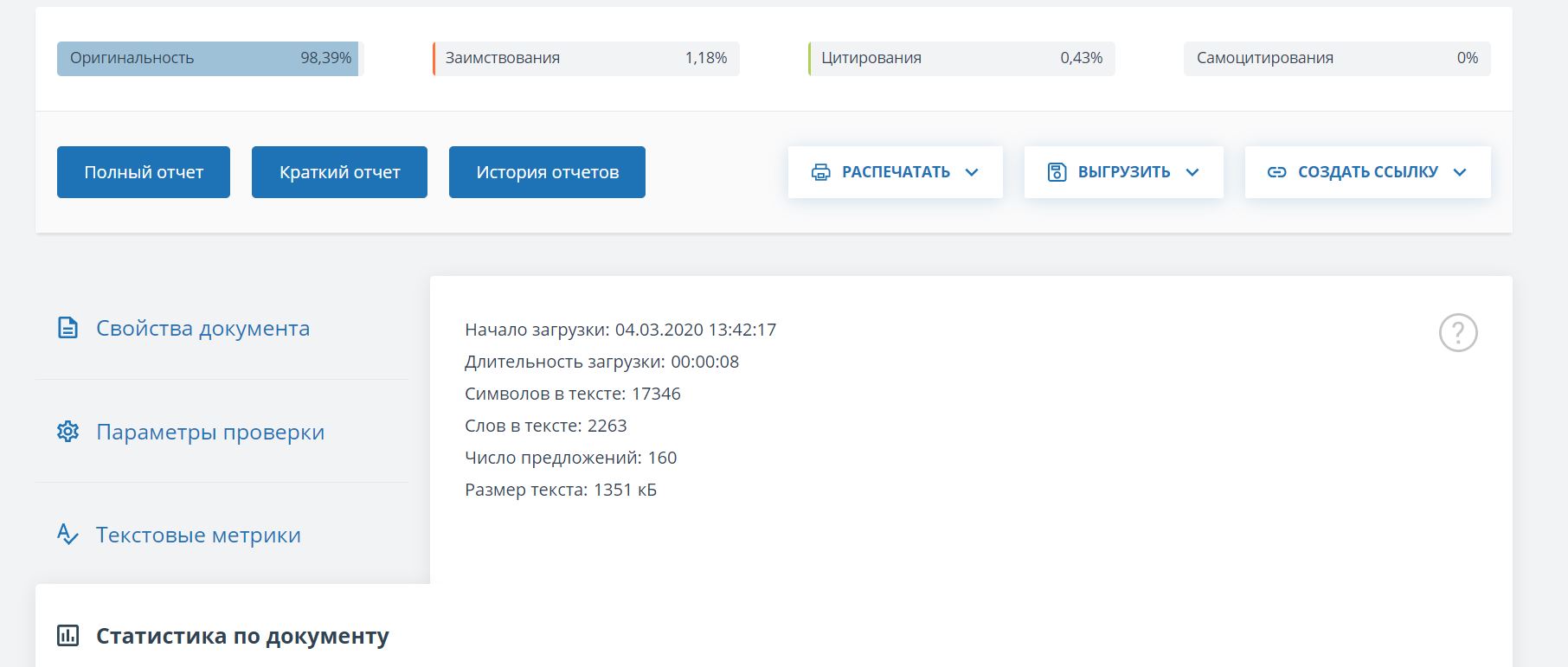Open the Краткий отчет report
The width and height of the screenshot is (1568, 667).
click(x=339, y=172)
